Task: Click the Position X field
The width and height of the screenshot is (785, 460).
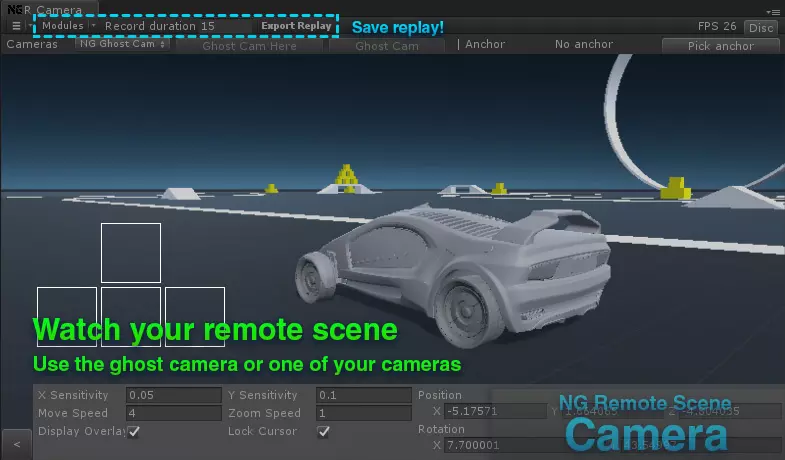Action: click(495, 411)
